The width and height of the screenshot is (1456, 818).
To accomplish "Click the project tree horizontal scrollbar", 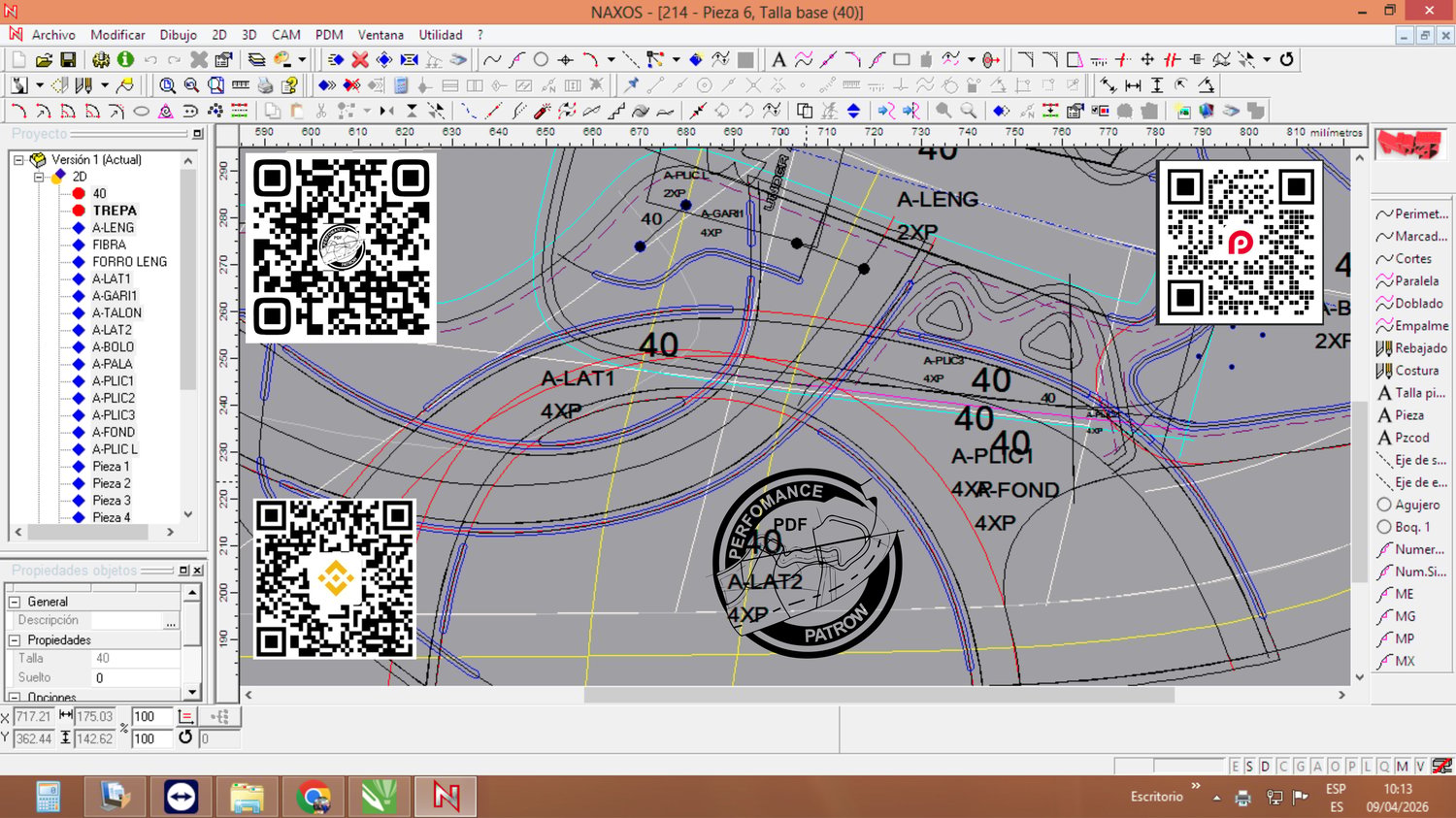I will (94, 532).
